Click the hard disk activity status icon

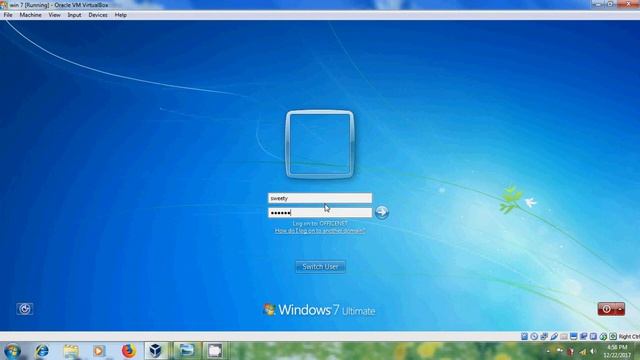(524, 336)
